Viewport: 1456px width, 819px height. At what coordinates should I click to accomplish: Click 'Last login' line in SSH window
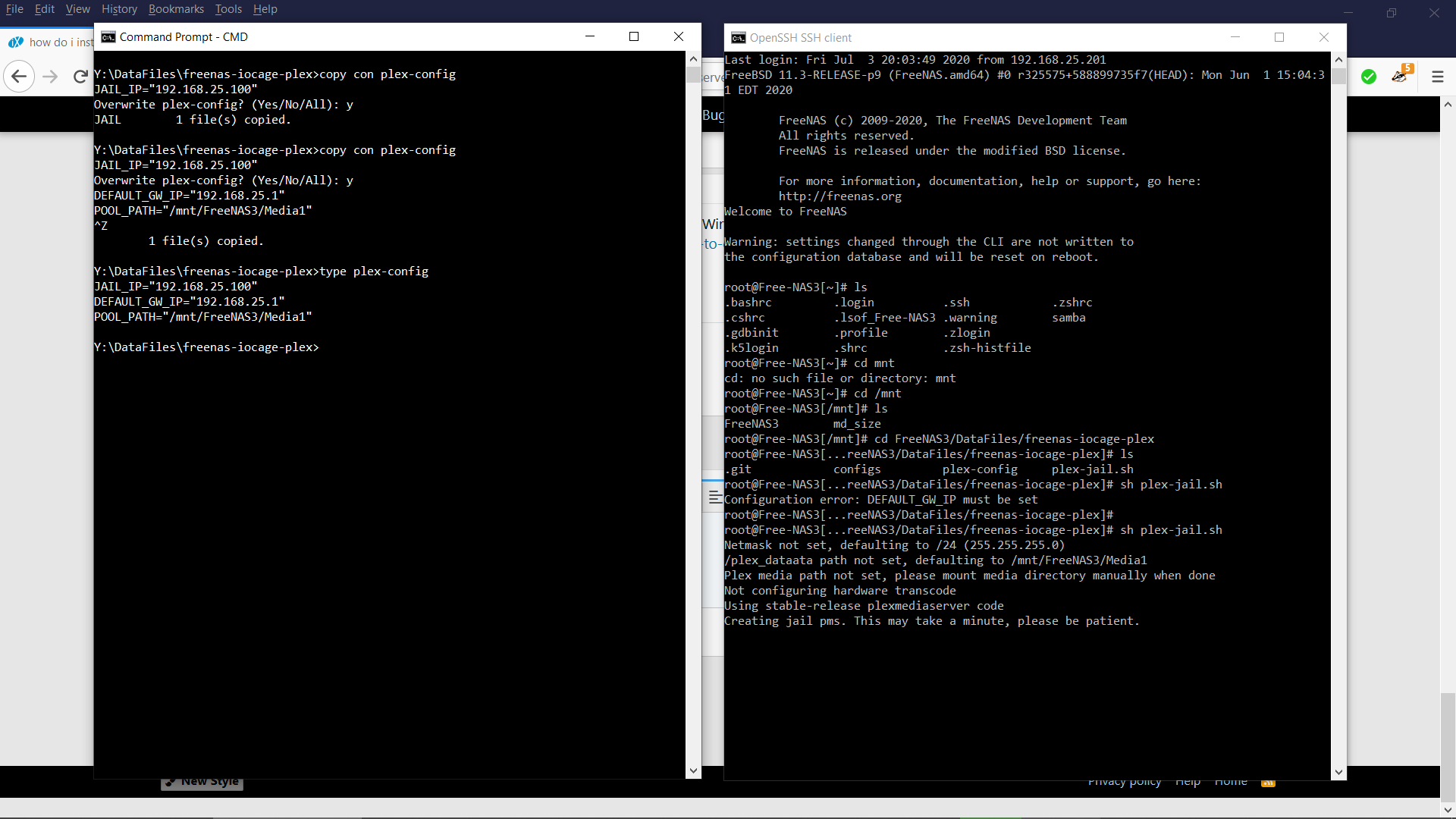[915, 60]
